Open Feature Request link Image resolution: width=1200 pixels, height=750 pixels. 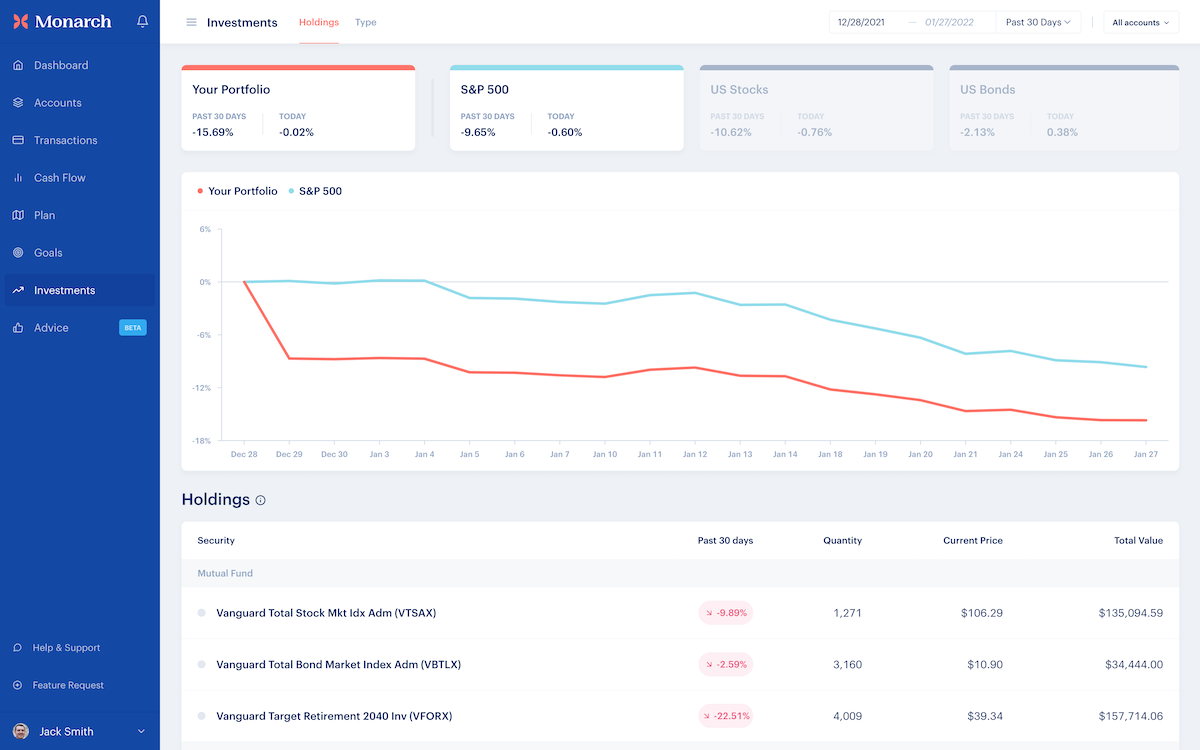68,685
